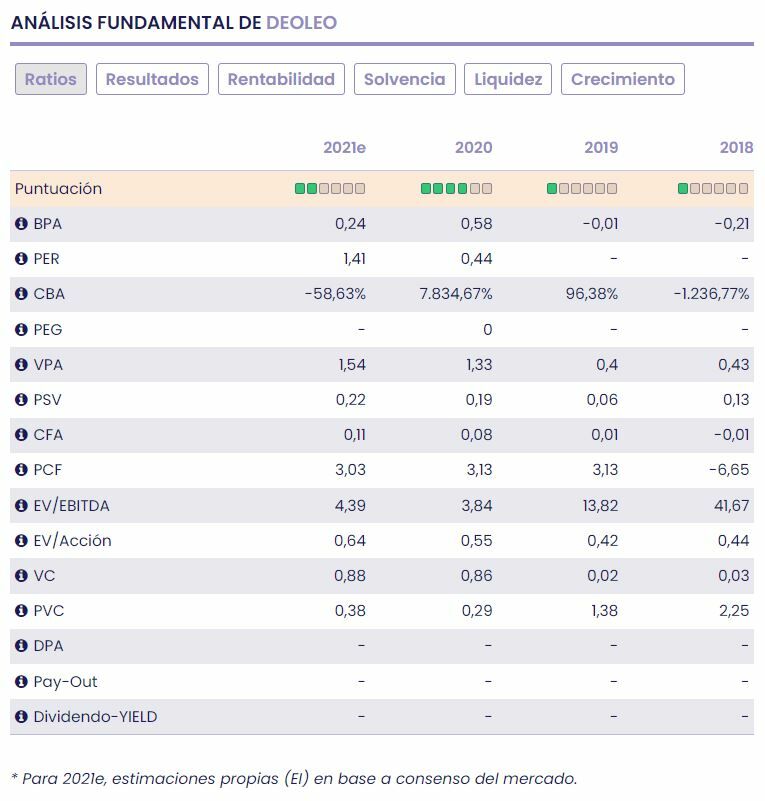Click the PEG row info icon
Image resolution: width=765 pixels, height=801 pixels.
[21, 329]
